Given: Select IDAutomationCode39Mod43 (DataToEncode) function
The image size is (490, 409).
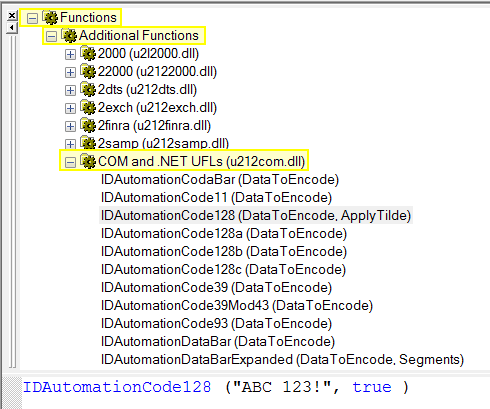Looking at the screenshot, I should pos(237,305).
